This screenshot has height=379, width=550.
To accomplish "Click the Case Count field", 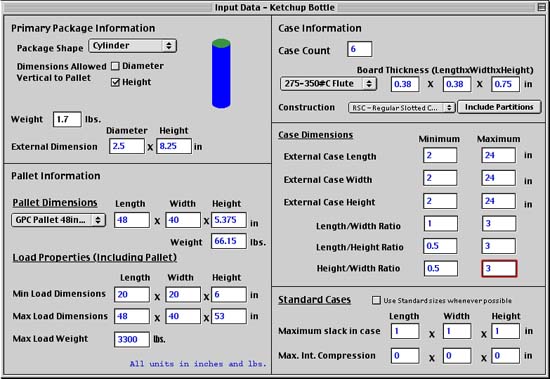I will point(360,49).
